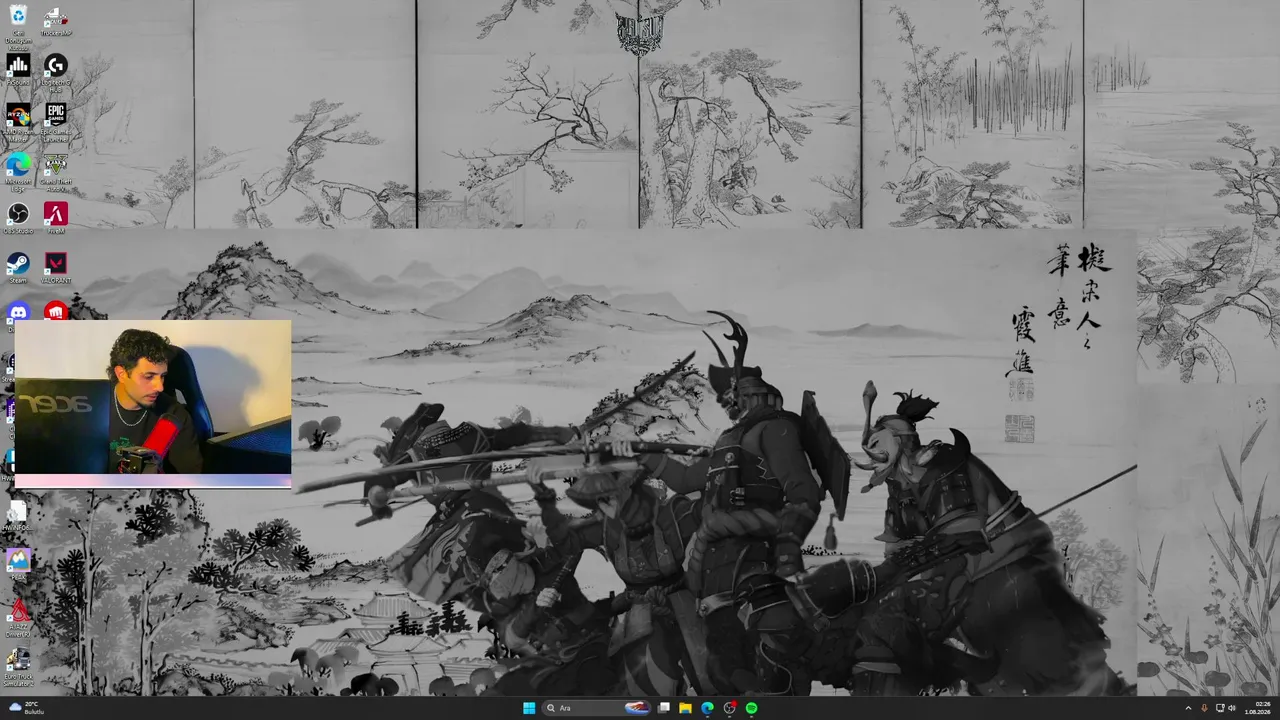Open Microsoft Edge from the taskbar
The height and width of the screenshot is (720, 1280).
(x=707, y=708)
